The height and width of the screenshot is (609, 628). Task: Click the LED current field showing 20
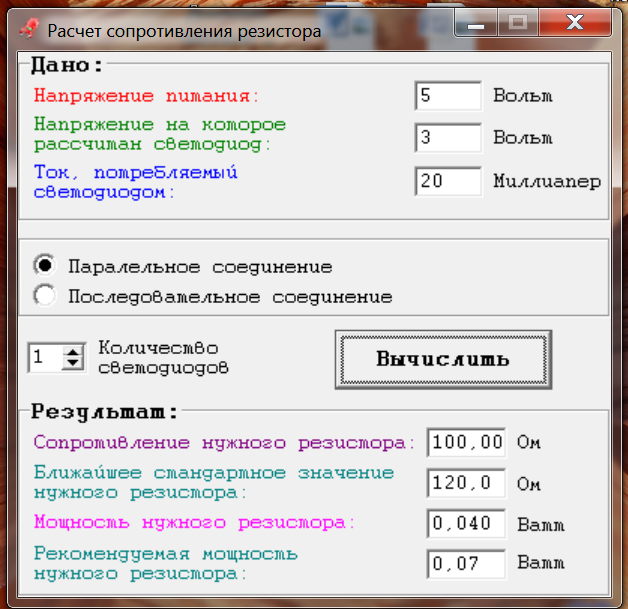pos(447,181)
